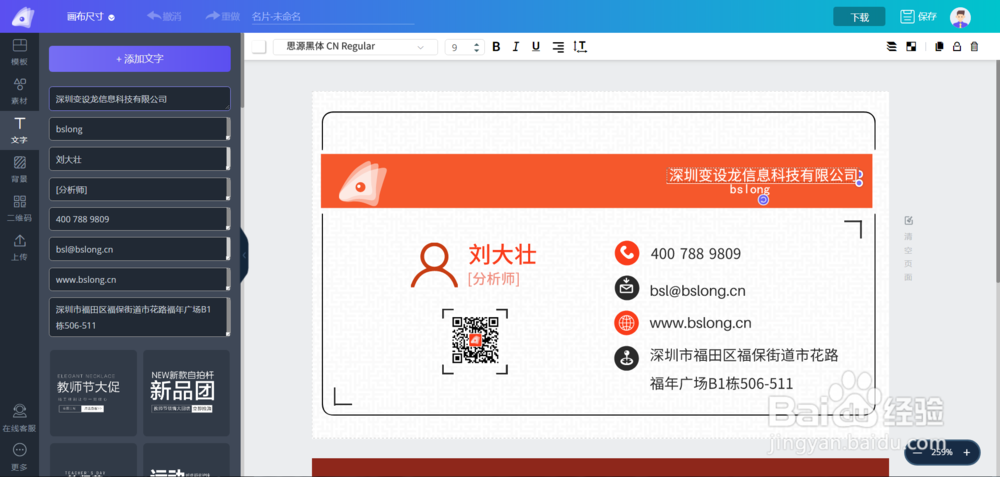The image size is (1000, 477).
Task: Select the email icon on the card
Action: (627, 288)
